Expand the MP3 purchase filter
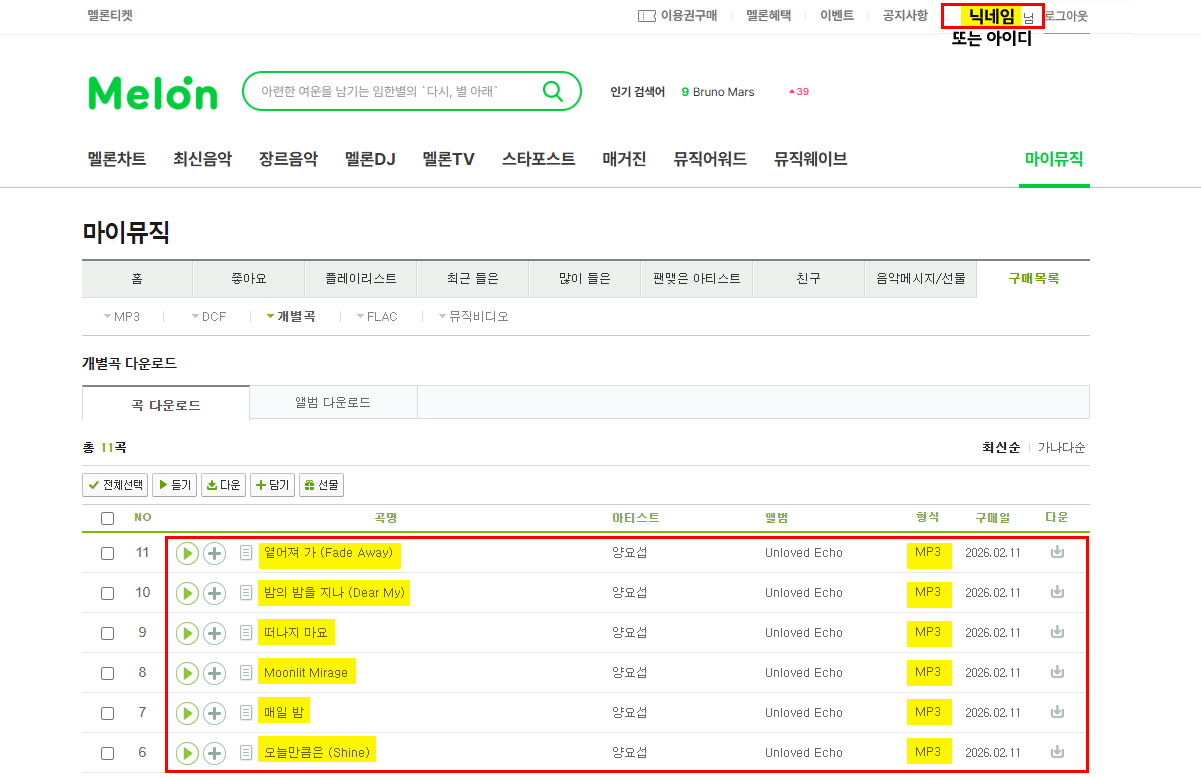 coord(122,317)
